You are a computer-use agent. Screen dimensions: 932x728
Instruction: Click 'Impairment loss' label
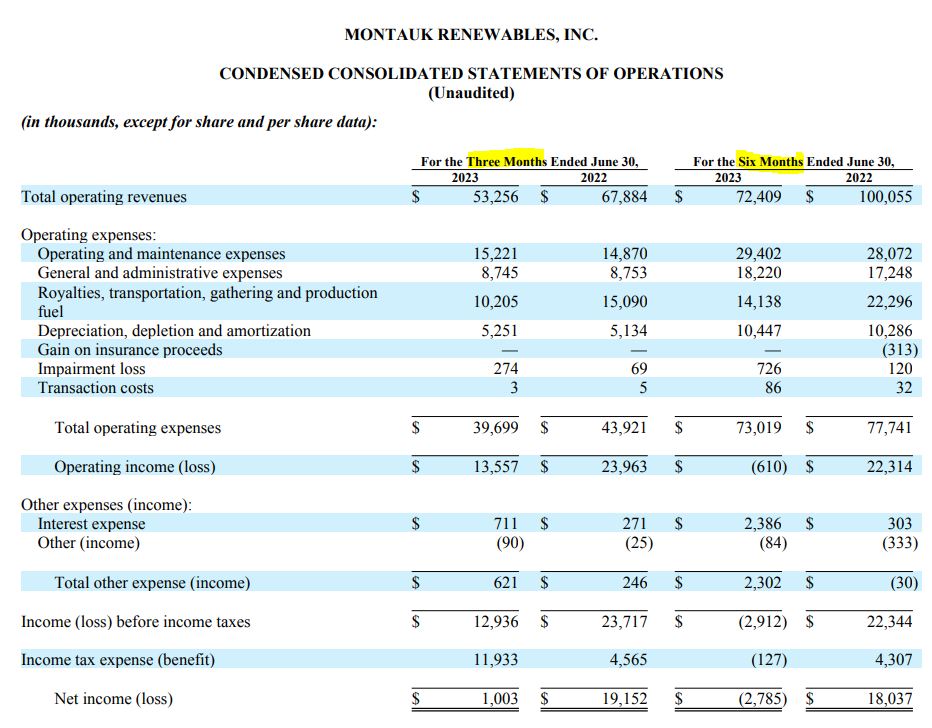pos(92,369)
